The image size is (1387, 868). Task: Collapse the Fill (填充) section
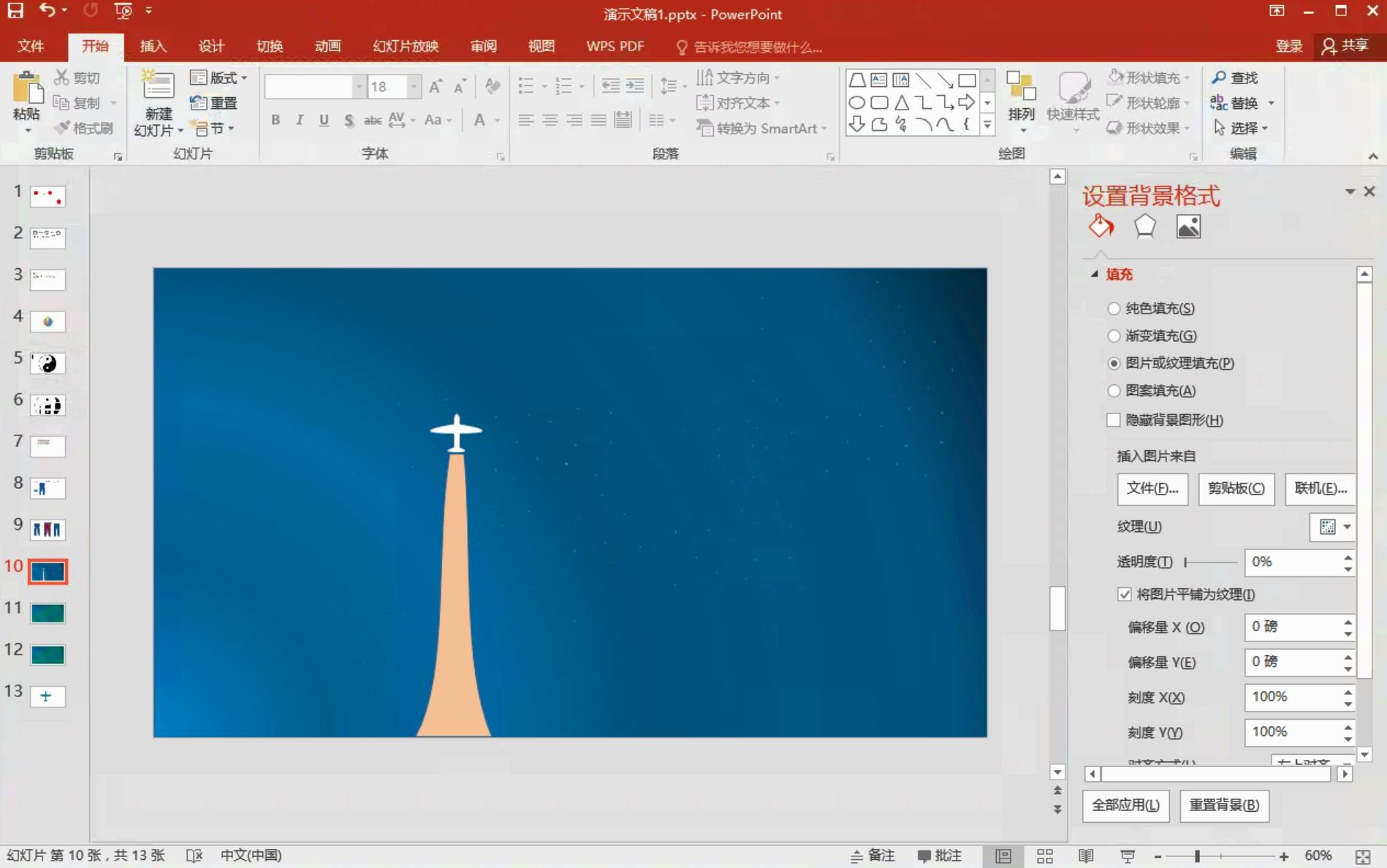pos(1094,274)
